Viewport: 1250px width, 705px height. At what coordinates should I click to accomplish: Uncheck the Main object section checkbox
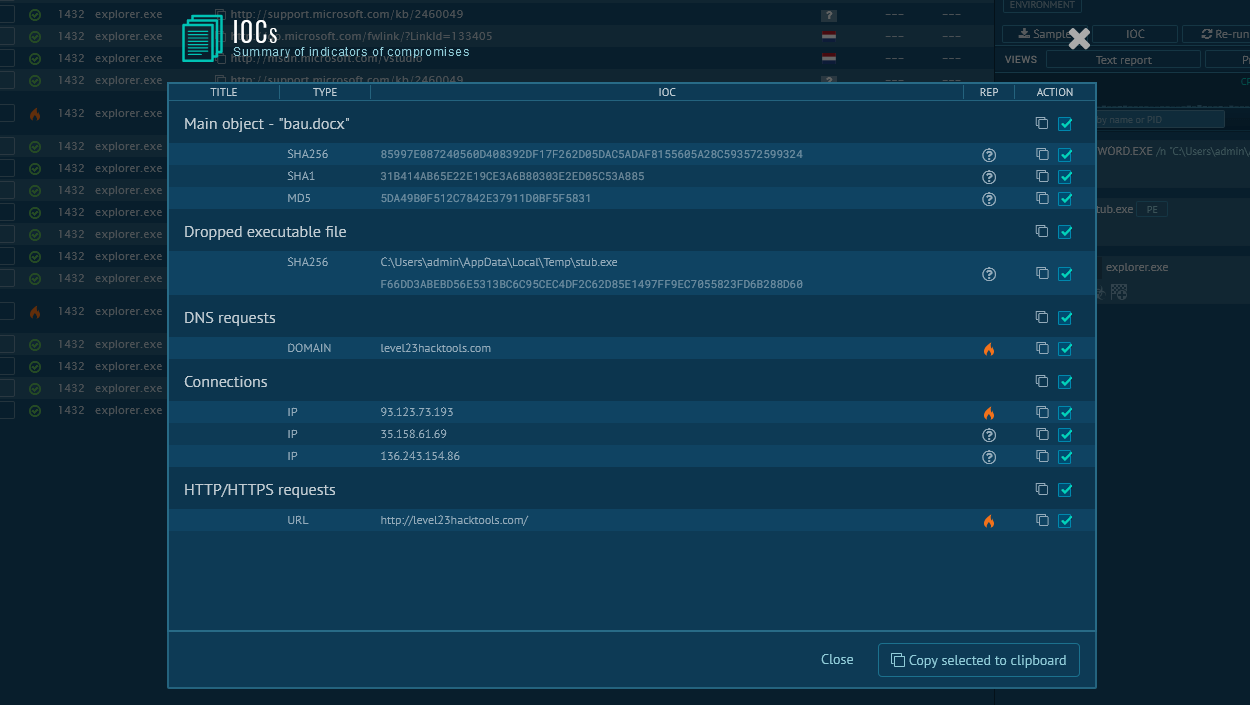tap(1065, 123)
